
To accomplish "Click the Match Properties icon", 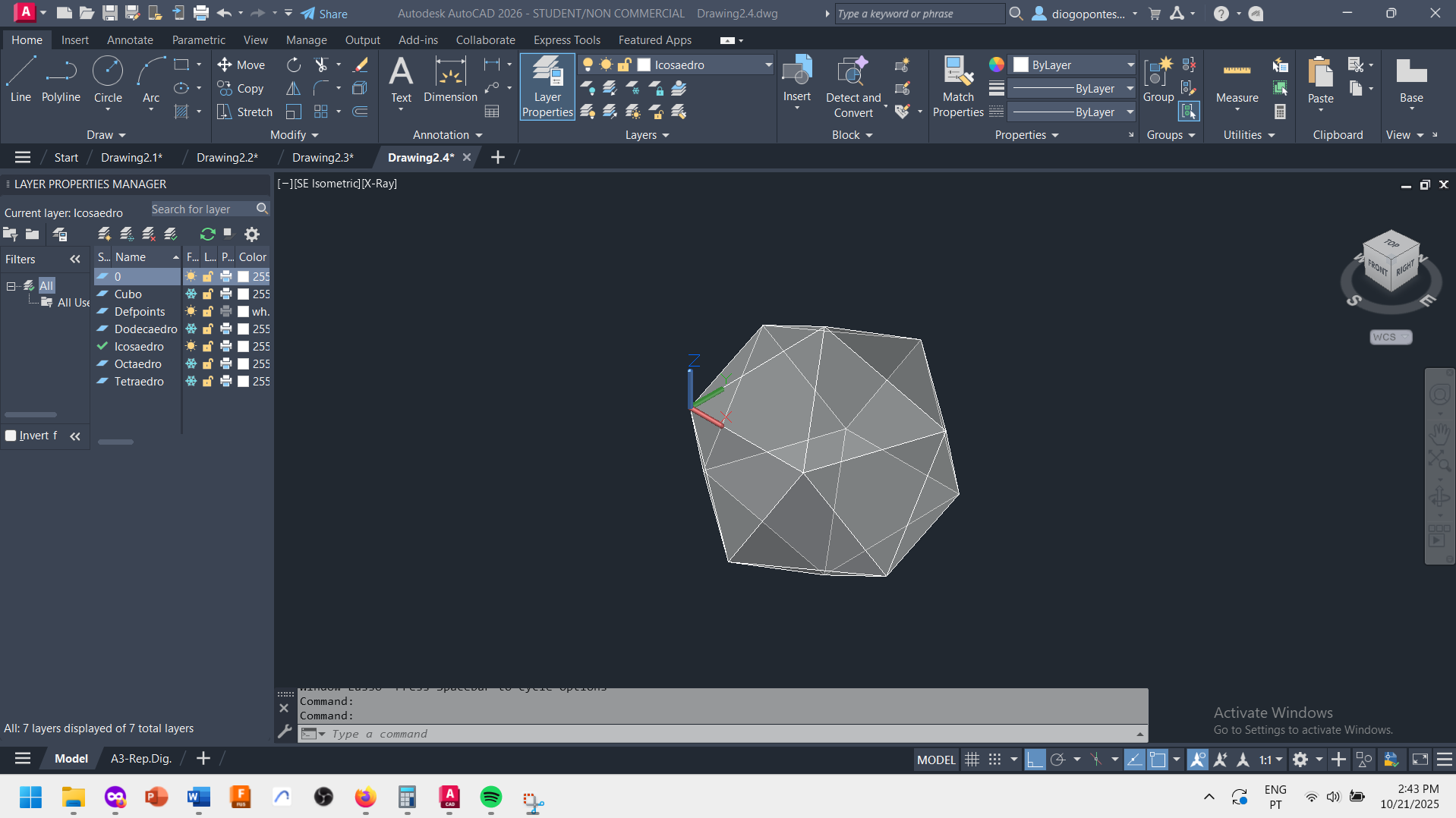I will [958, 79].
